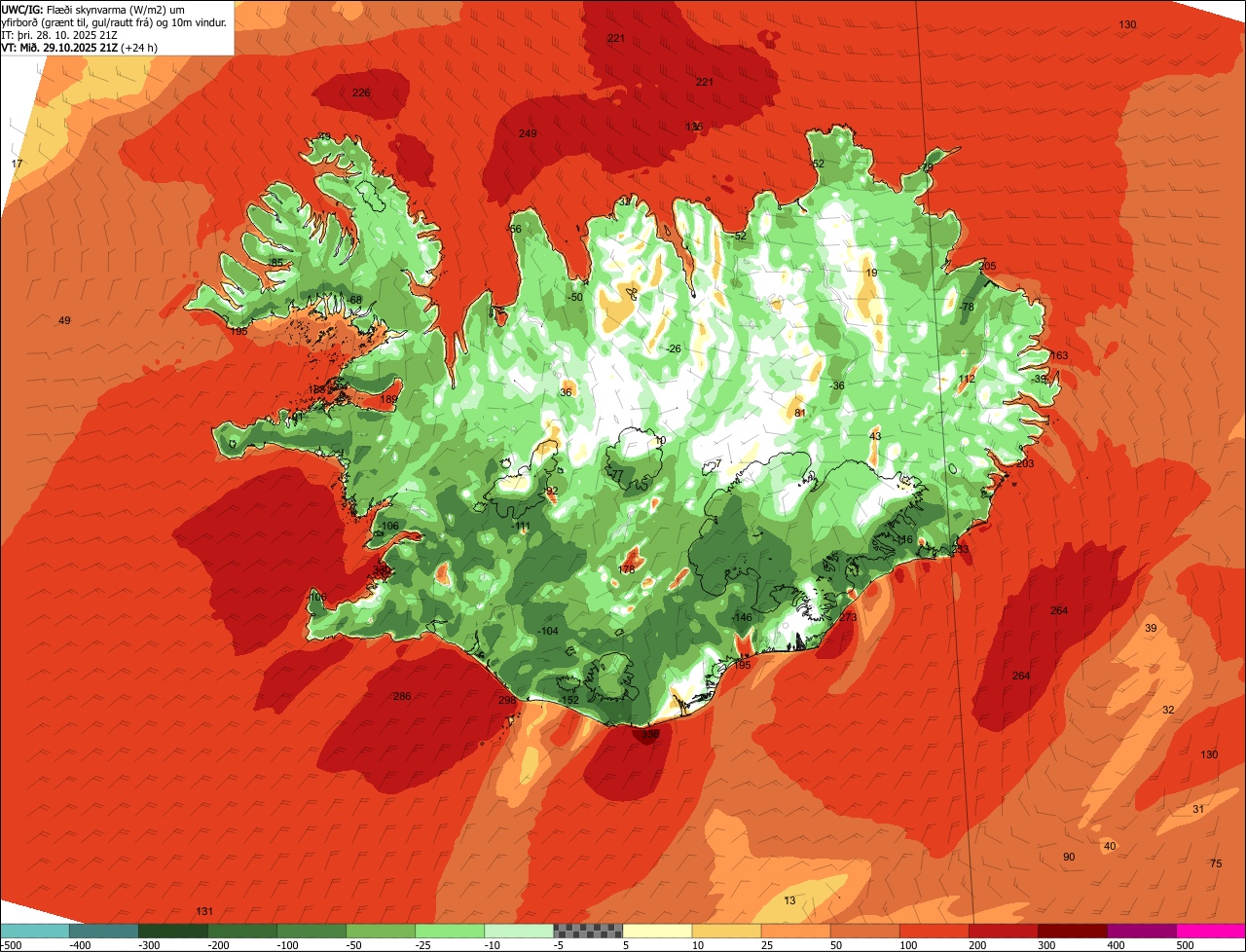The height and width of the screenshot is (952, 1246).
Task: Click the map value '-152' near the south coast
Action: point(569,700)
